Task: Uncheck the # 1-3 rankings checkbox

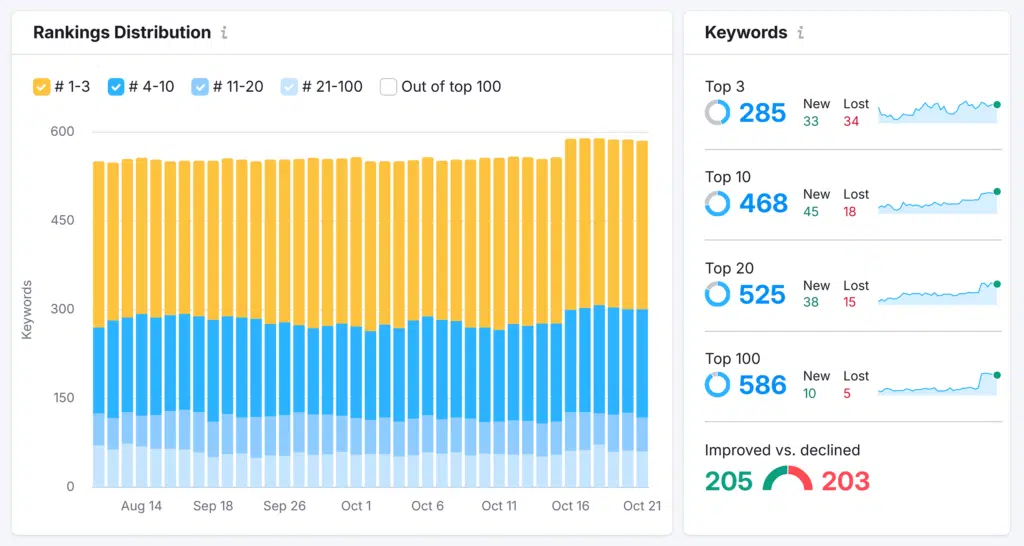Action: 42,87
